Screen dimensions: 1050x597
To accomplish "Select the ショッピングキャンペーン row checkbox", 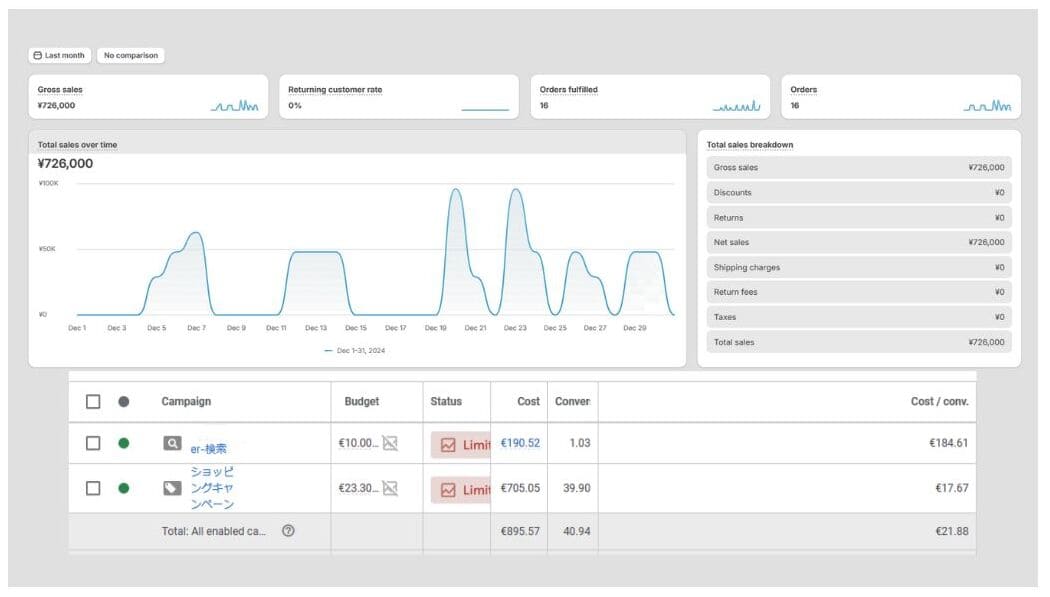I will 93,488.
